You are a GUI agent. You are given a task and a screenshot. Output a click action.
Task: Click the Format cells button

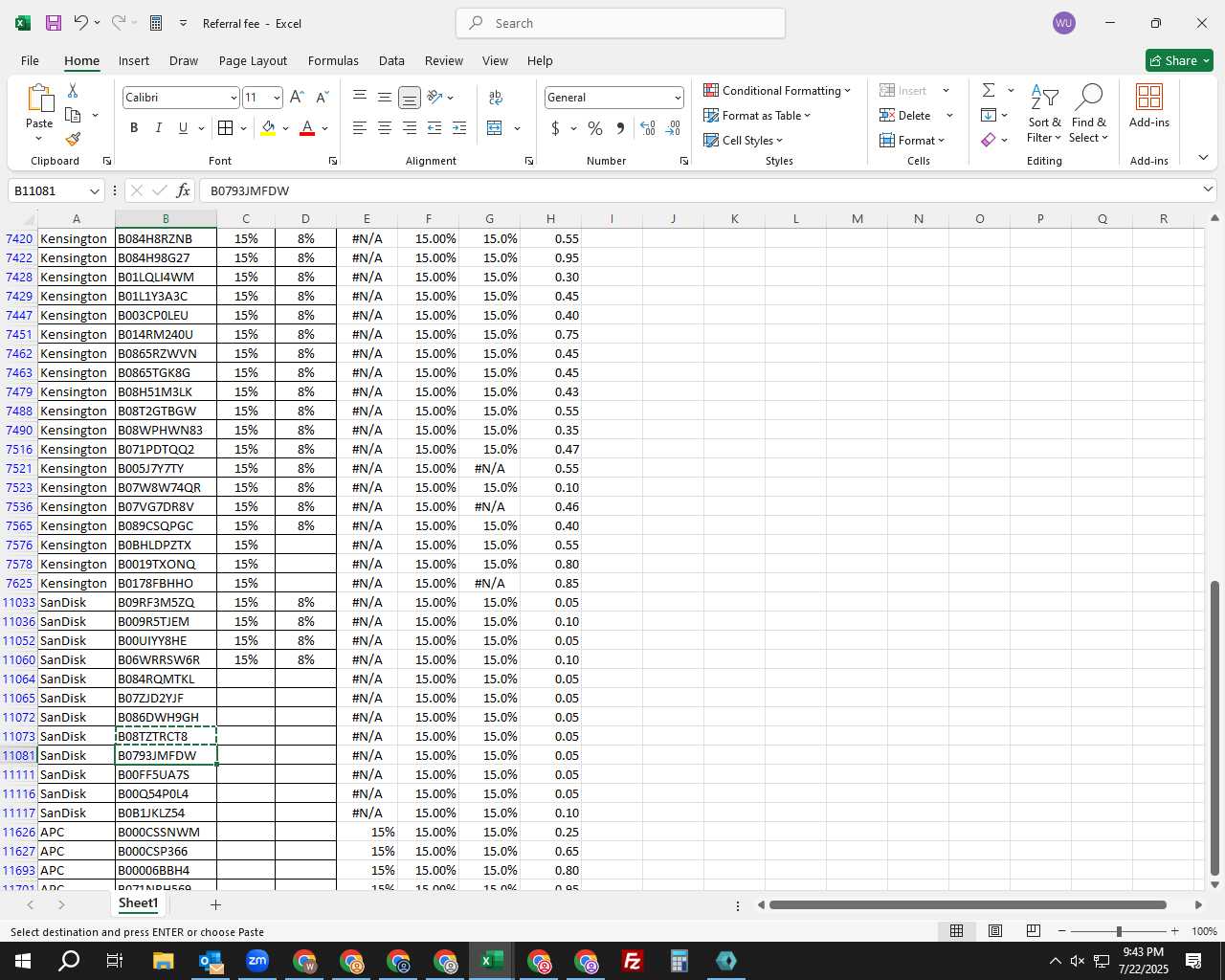point(911,140)
